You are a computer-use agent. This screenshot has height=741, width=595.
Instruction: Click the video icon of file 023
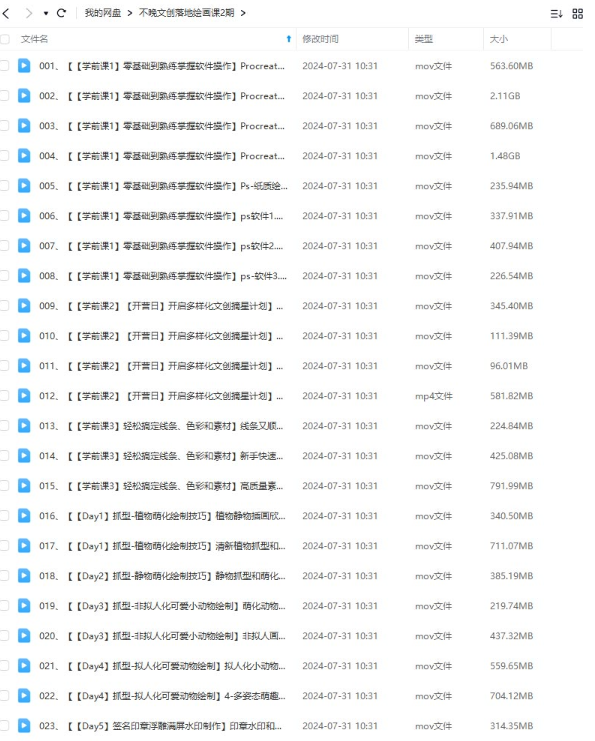coord(24,725)
